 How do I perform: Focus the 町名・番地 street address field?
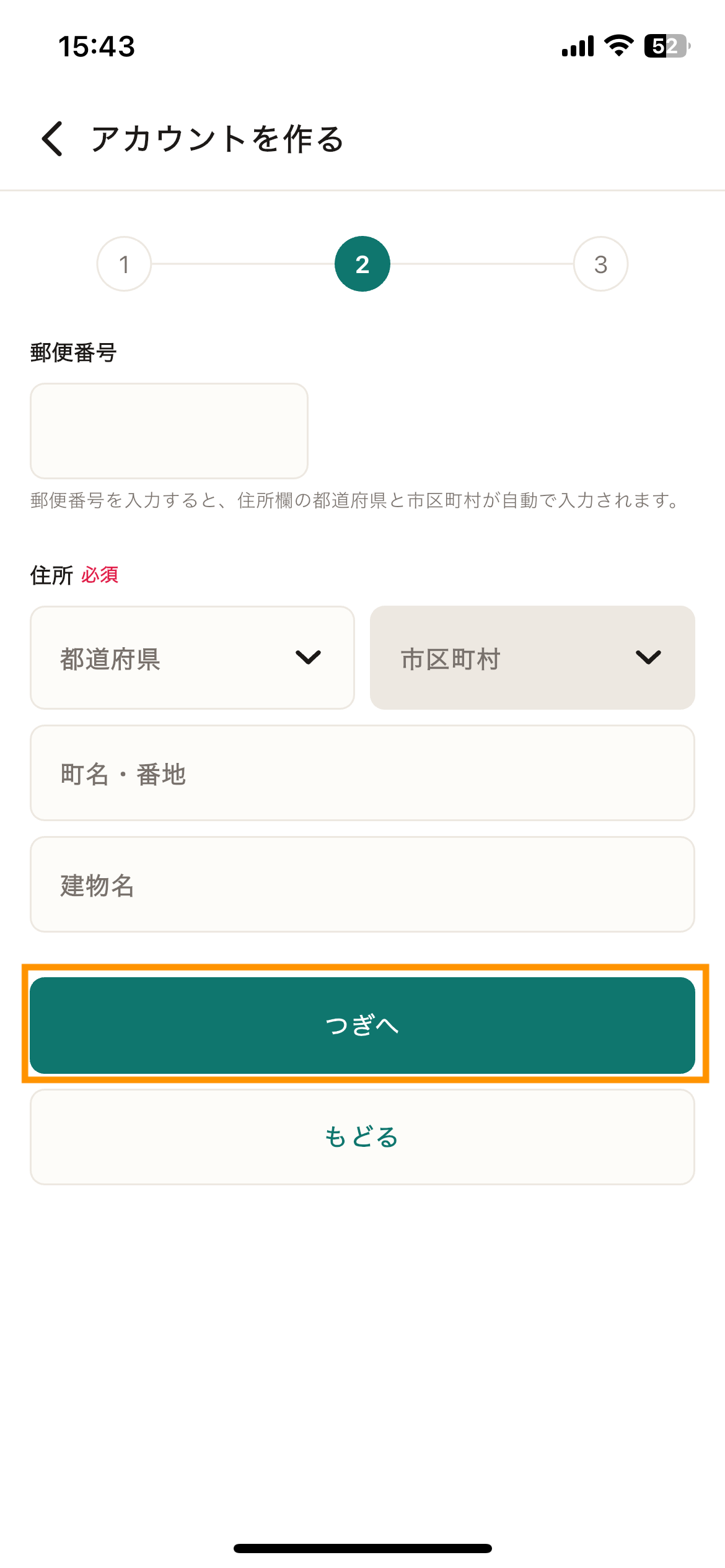[362, 773]
